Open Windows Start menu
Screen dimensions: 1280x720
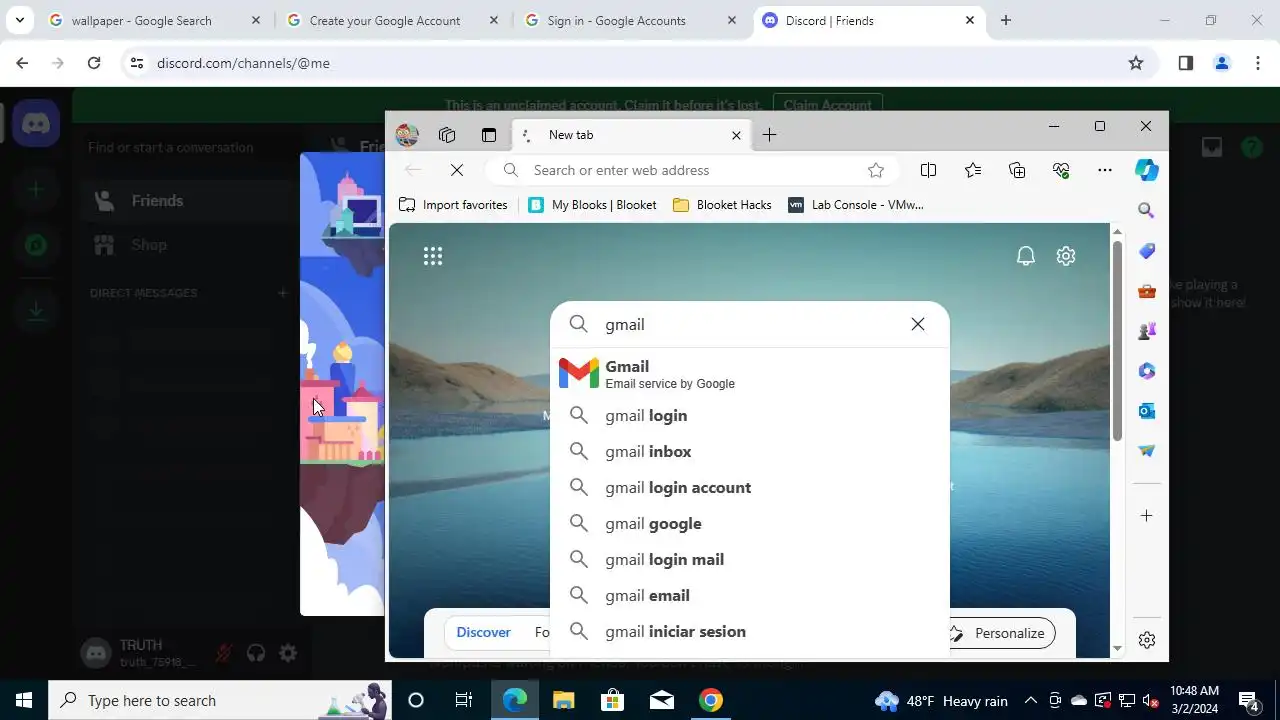pyautogui.click(x=24, y=700)
